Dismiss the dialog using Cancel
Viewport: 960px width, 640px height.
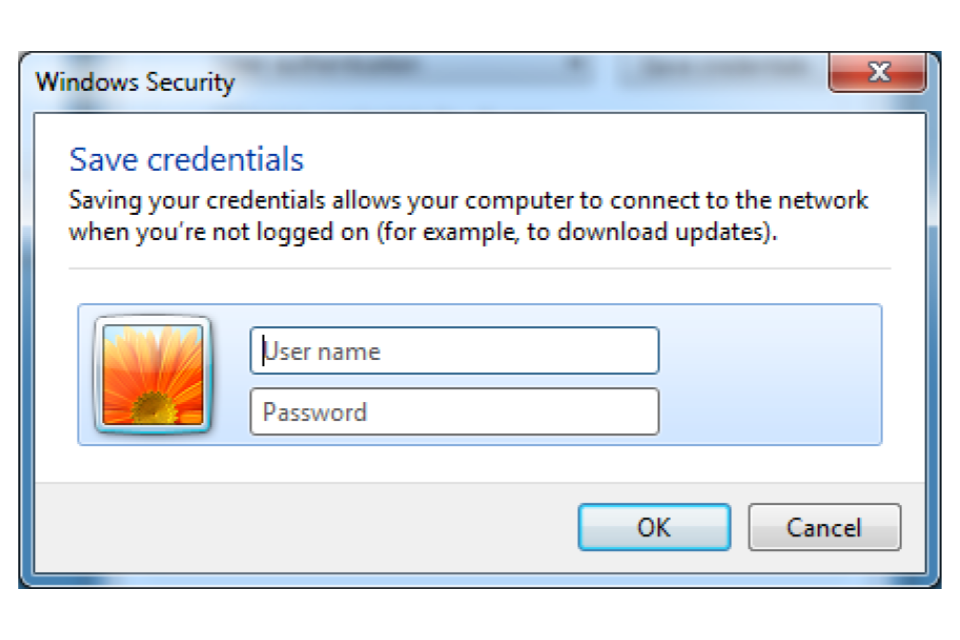coord(824,527)
